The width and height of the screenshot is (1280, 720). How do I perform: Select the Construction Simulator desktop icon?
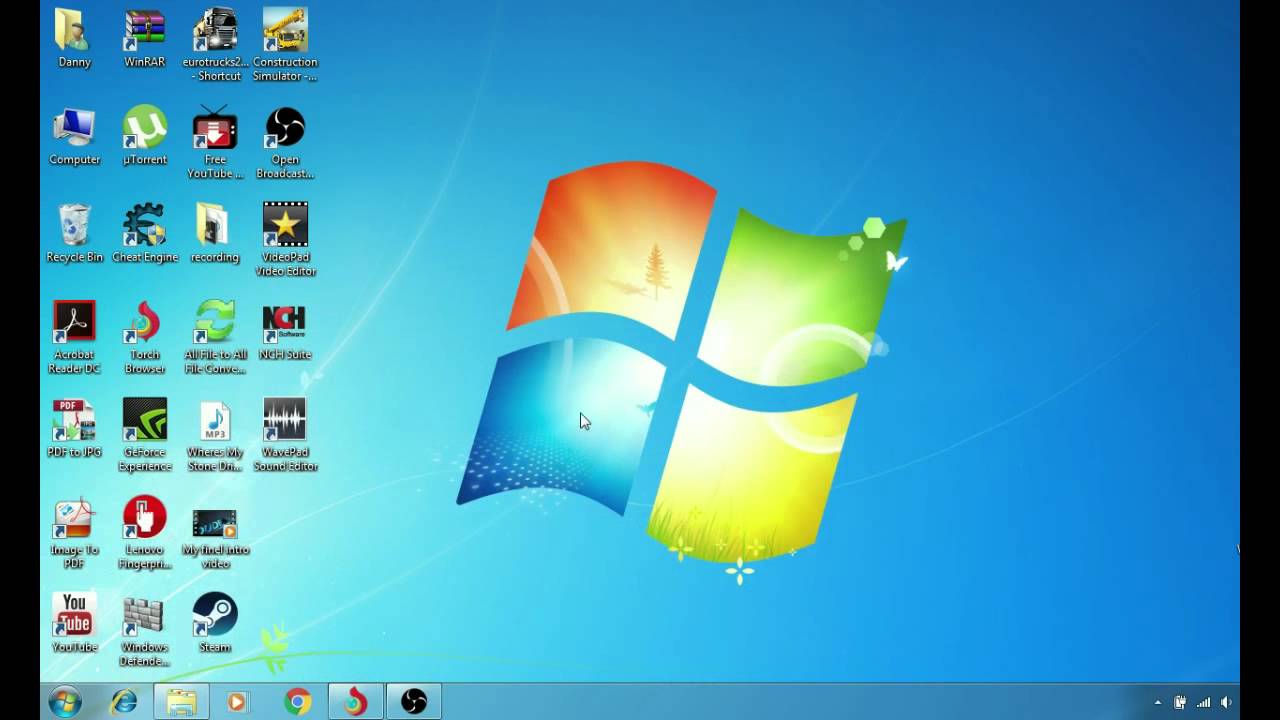pyautogui.click(x=285, y=45)
